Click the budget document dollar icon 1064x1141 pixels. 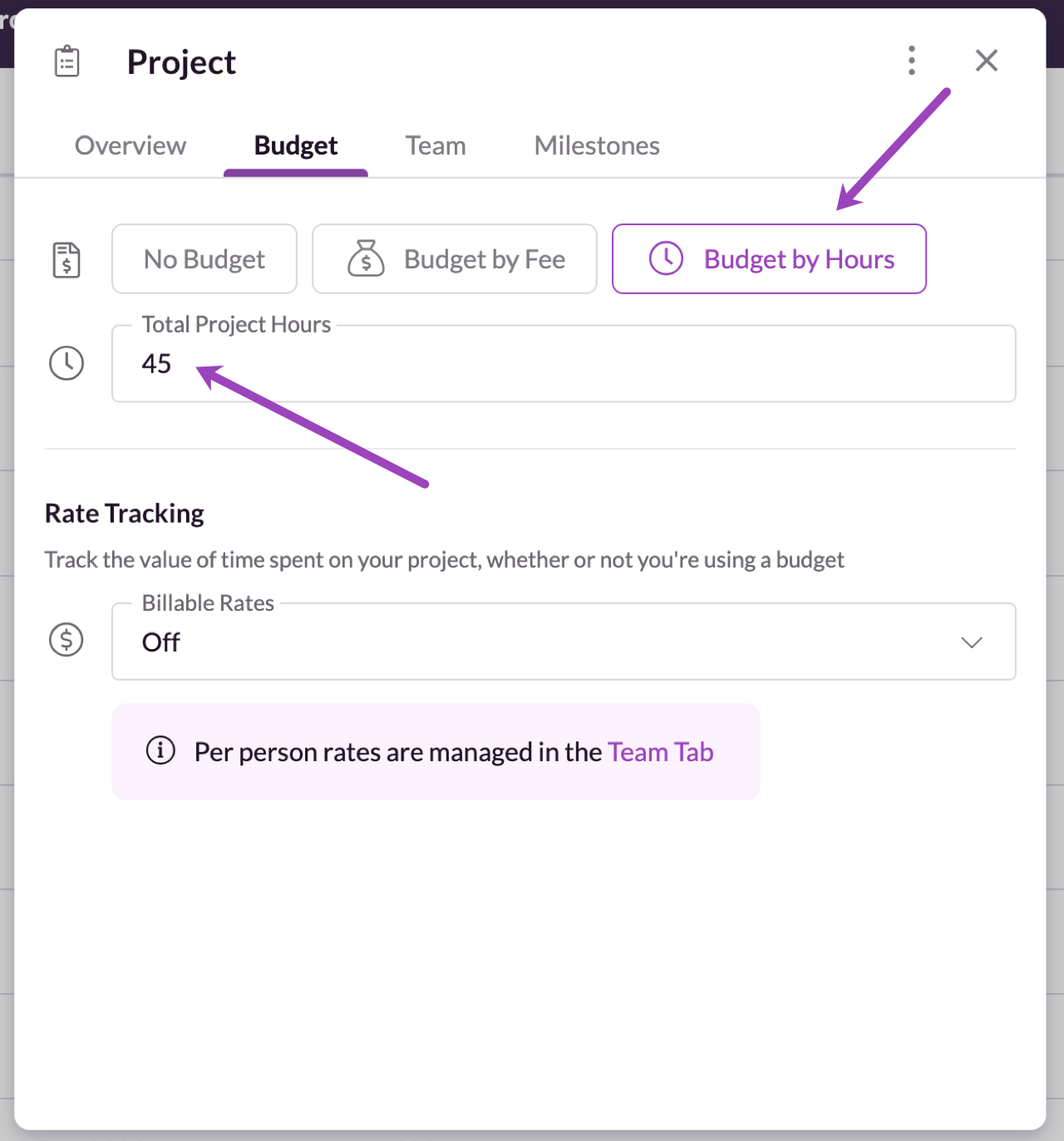coord(66,260)
